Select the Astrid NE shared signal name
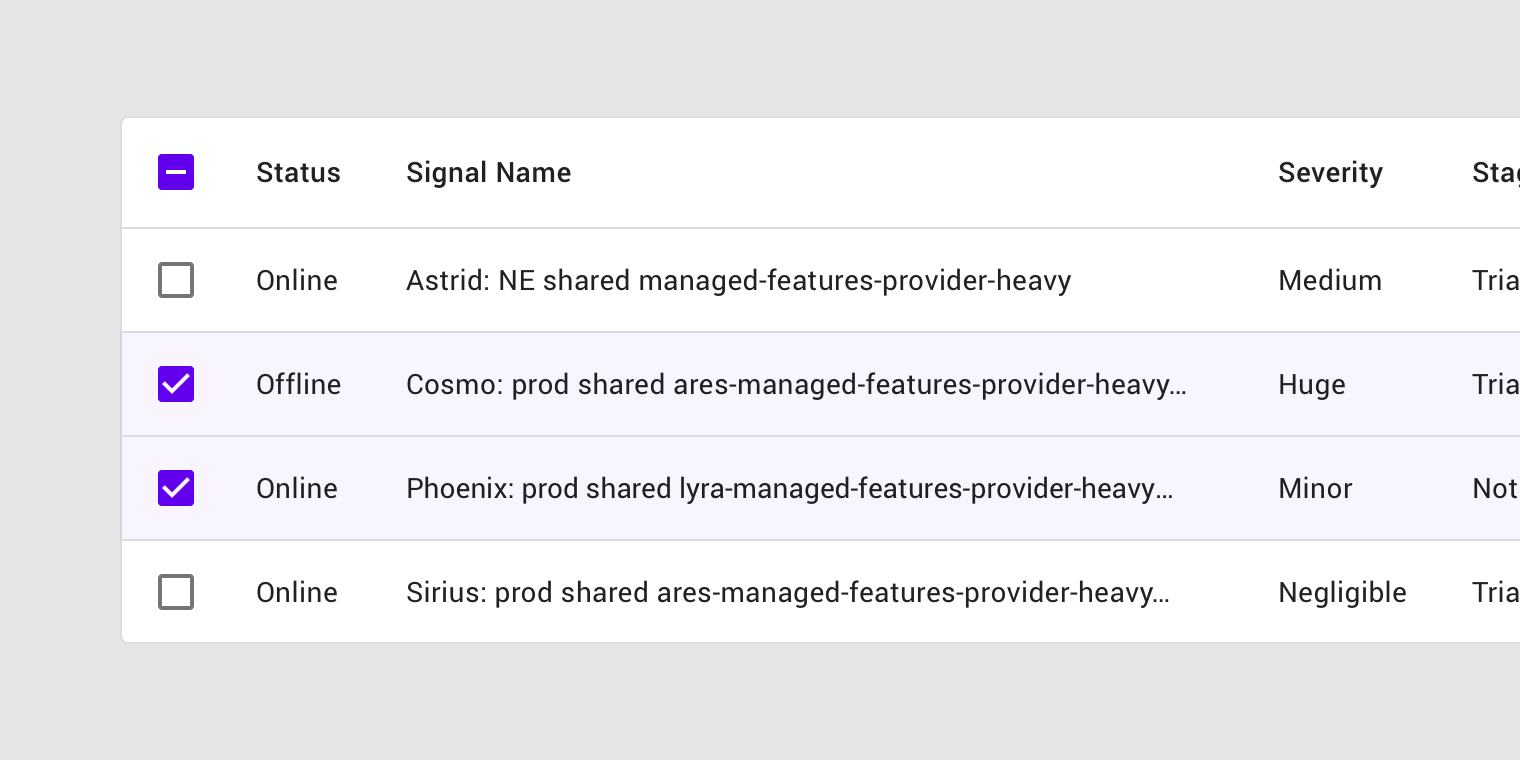Image resolution: width=1520 pixels, height=760 pixels. click(x=738, y=281)
